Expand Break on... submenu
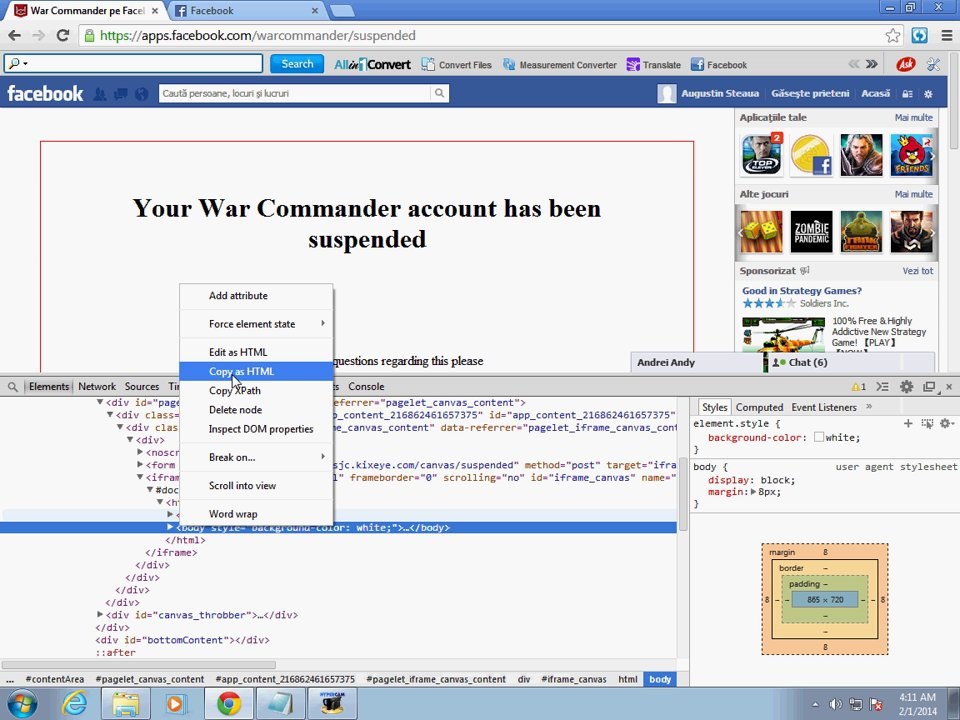Viewport: 960px width, 720px height. [x=256, y=457]
